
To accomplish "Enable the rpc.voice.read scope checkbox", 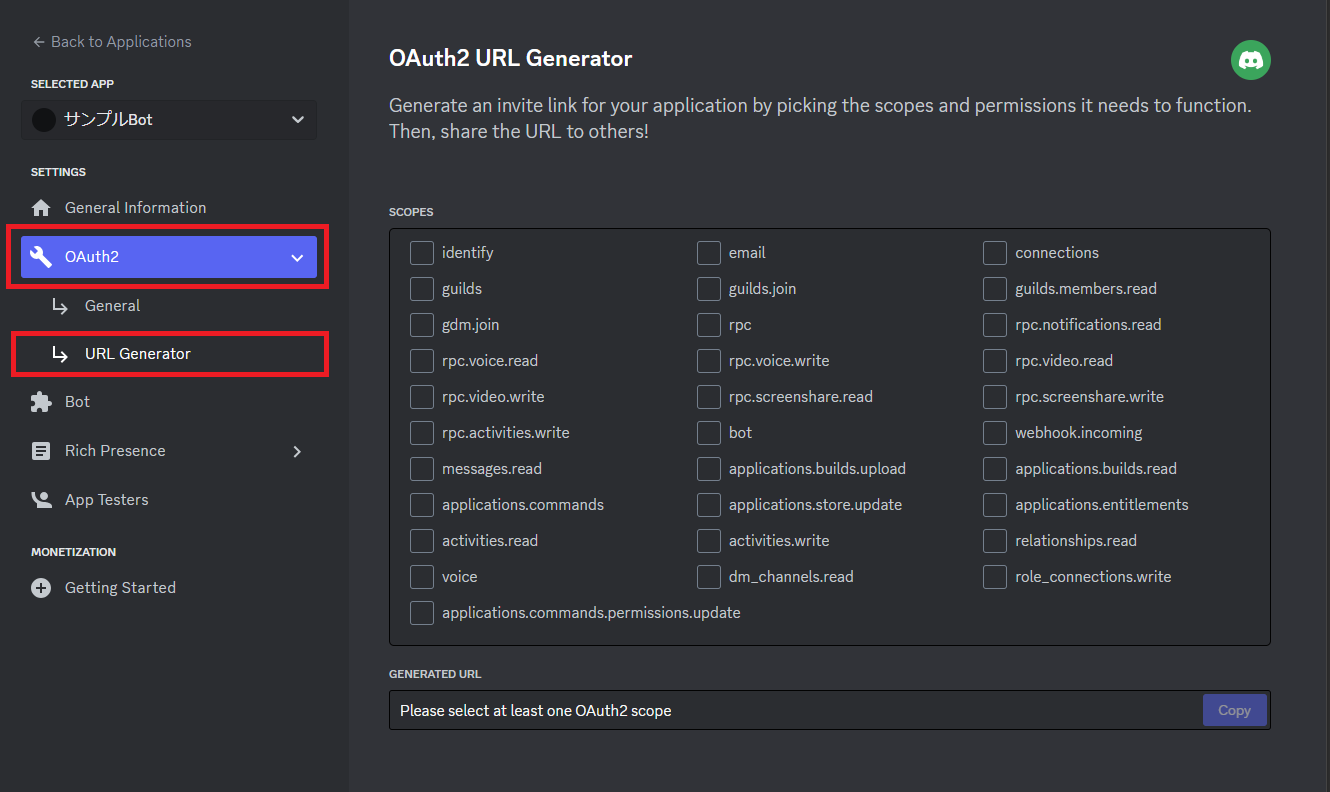I will (x=422, y=361).
